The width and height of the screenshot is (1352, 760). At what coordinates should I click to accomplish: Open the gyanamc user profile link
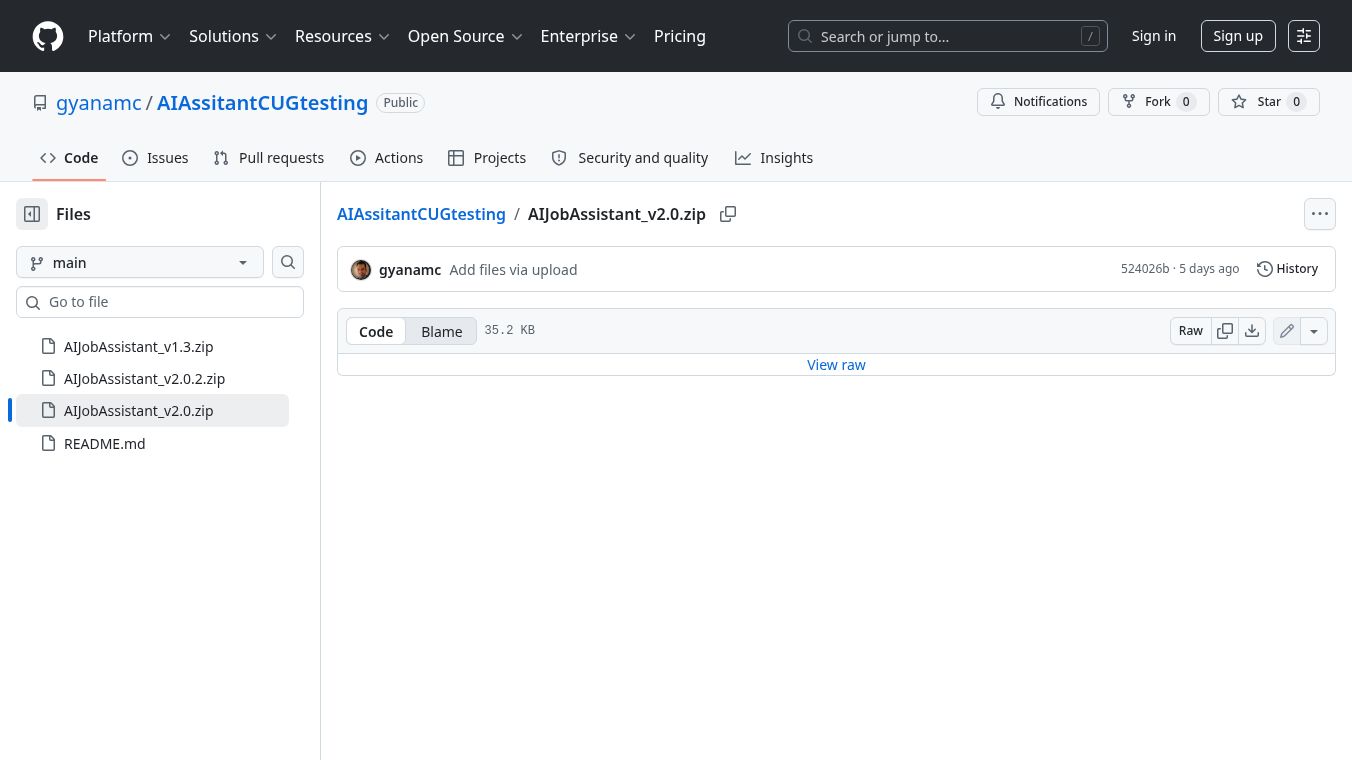tap(99, 103)
